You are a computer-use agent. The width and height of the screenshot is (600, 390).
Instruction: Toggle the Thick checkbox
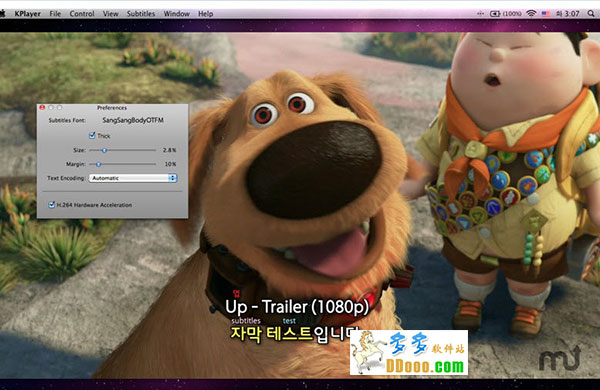click(92, 135)
